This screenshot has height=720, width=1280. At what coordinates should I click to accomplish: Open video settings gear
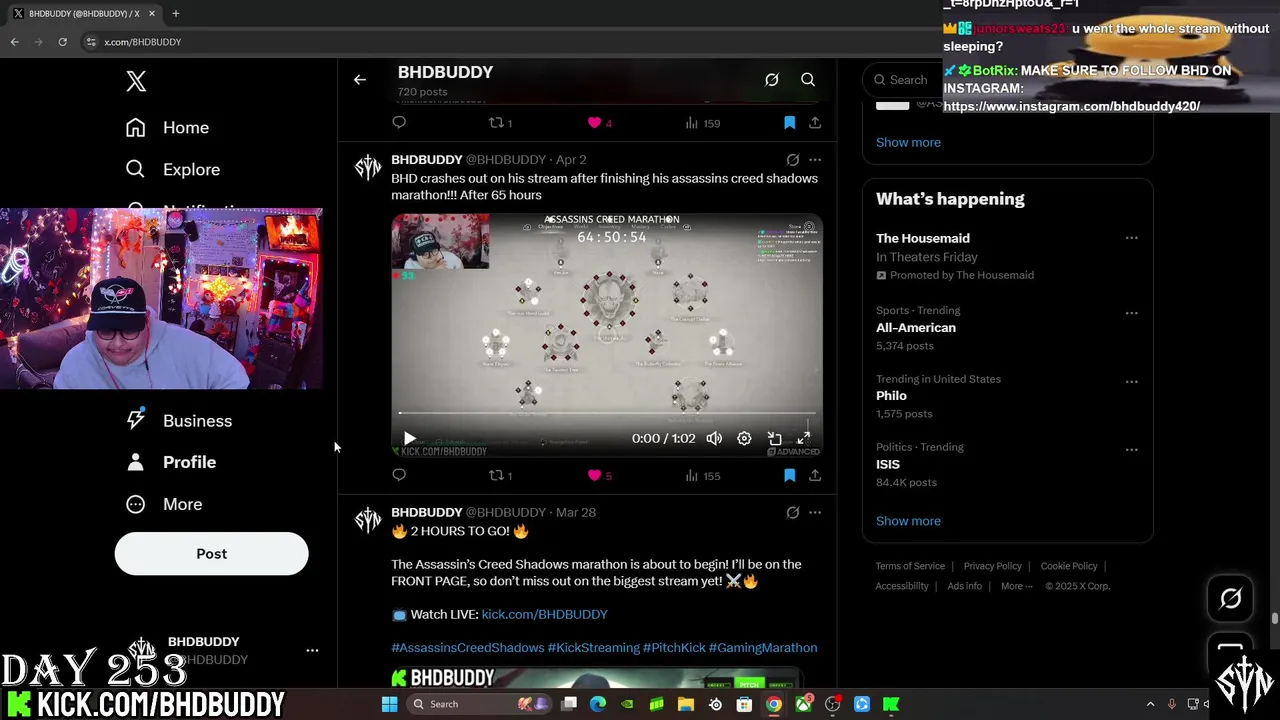point(744,438)
